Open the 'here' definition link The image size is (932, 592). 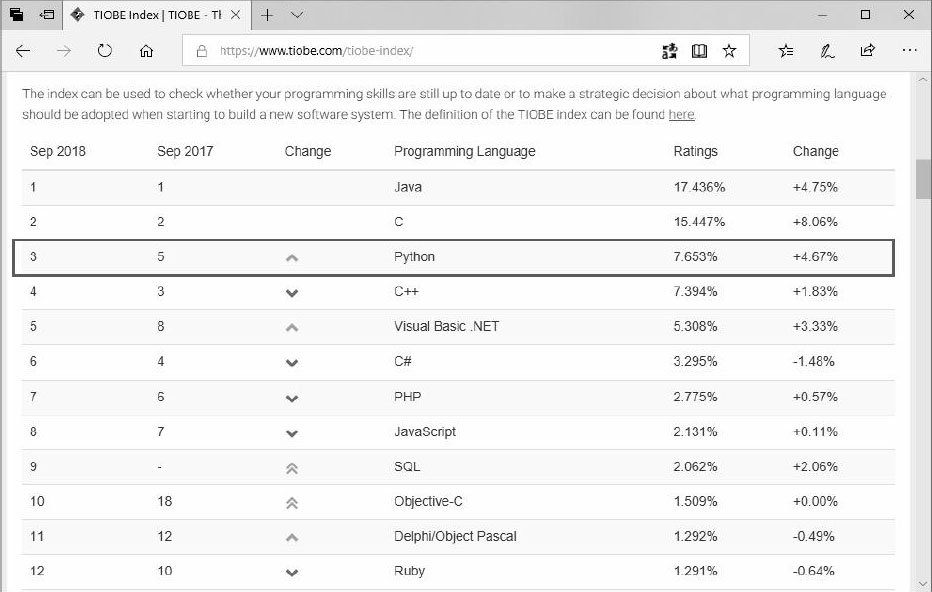pyautogui.click(x=681, y=114)
